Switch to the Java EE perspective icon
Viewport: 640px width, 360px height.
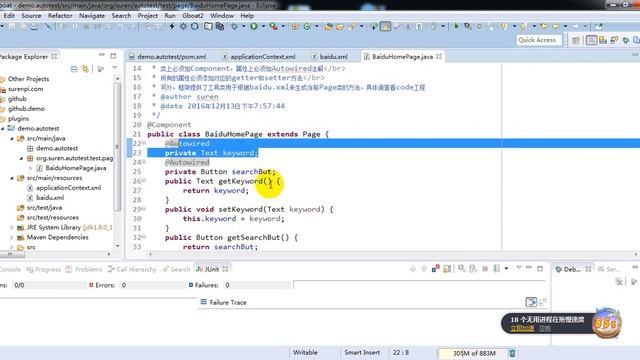[602, 40]
